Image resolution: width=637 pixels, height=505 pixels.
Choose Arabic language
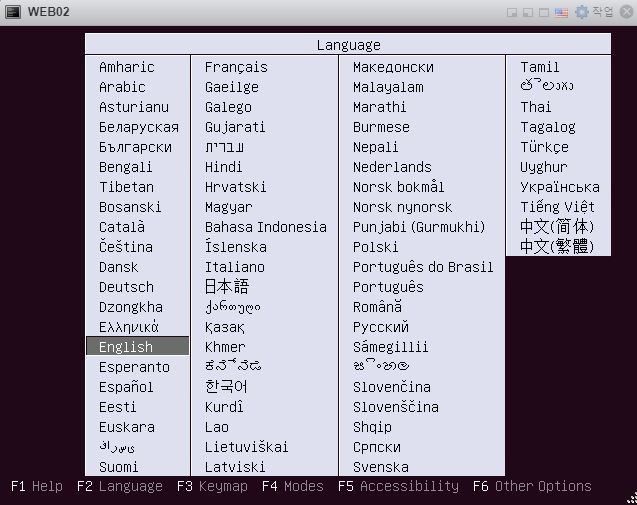pyautogui.click(x=122, y=87)
